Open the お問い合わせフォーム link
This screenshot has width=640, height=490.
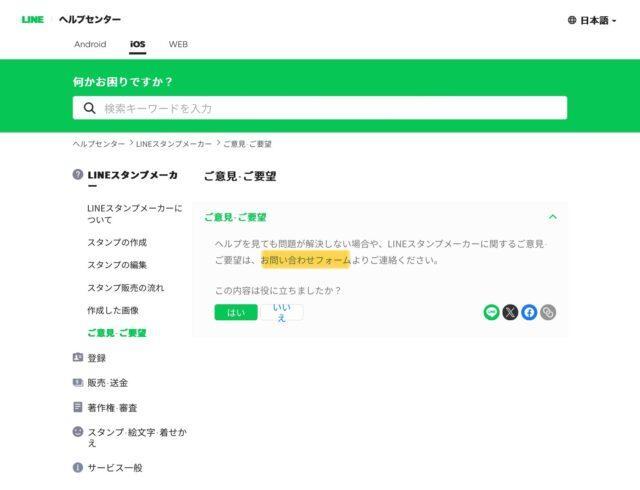[305, 260]
